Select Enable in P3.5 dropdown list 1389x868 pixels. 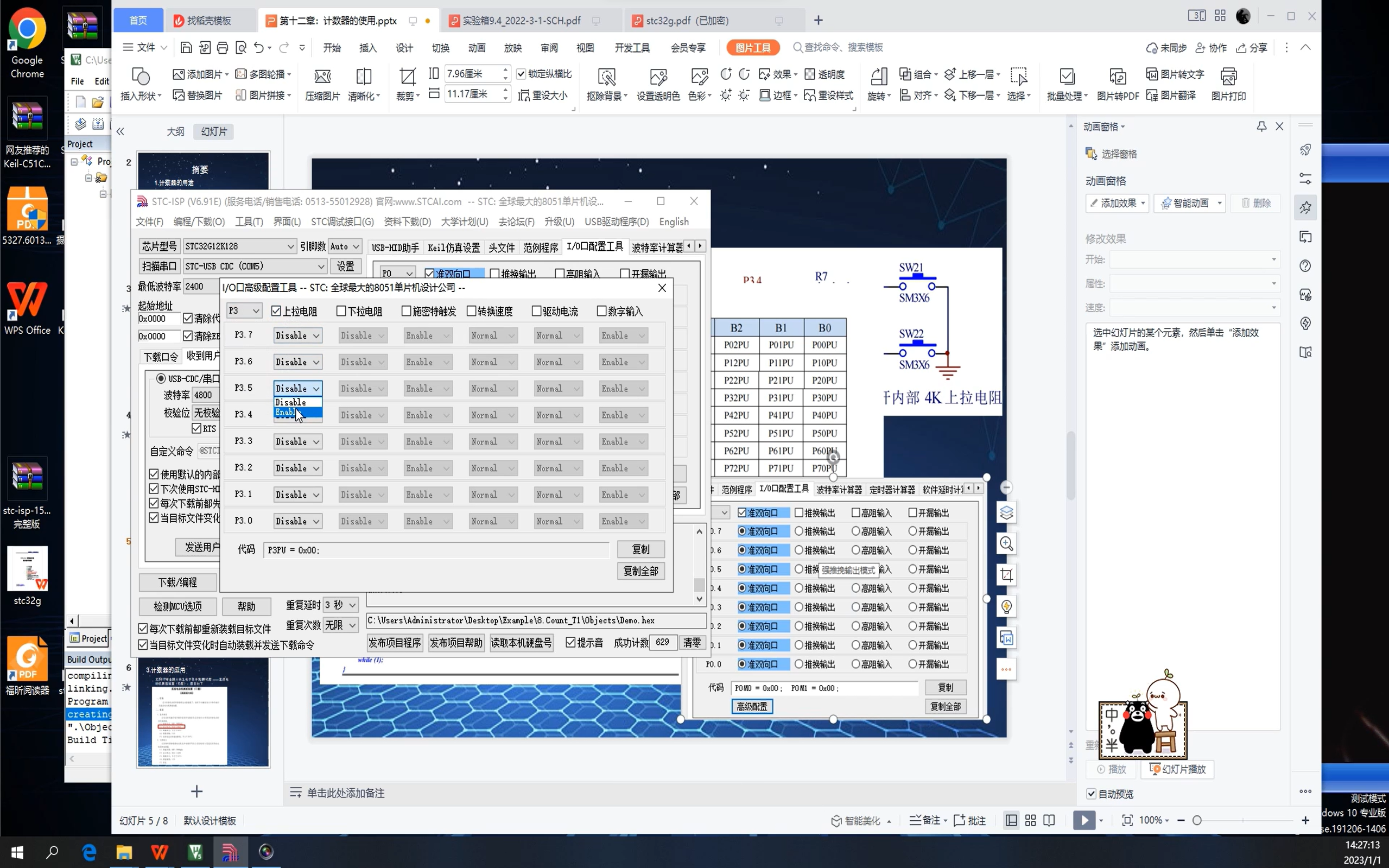pyautogui.click(x=298, y=412)
